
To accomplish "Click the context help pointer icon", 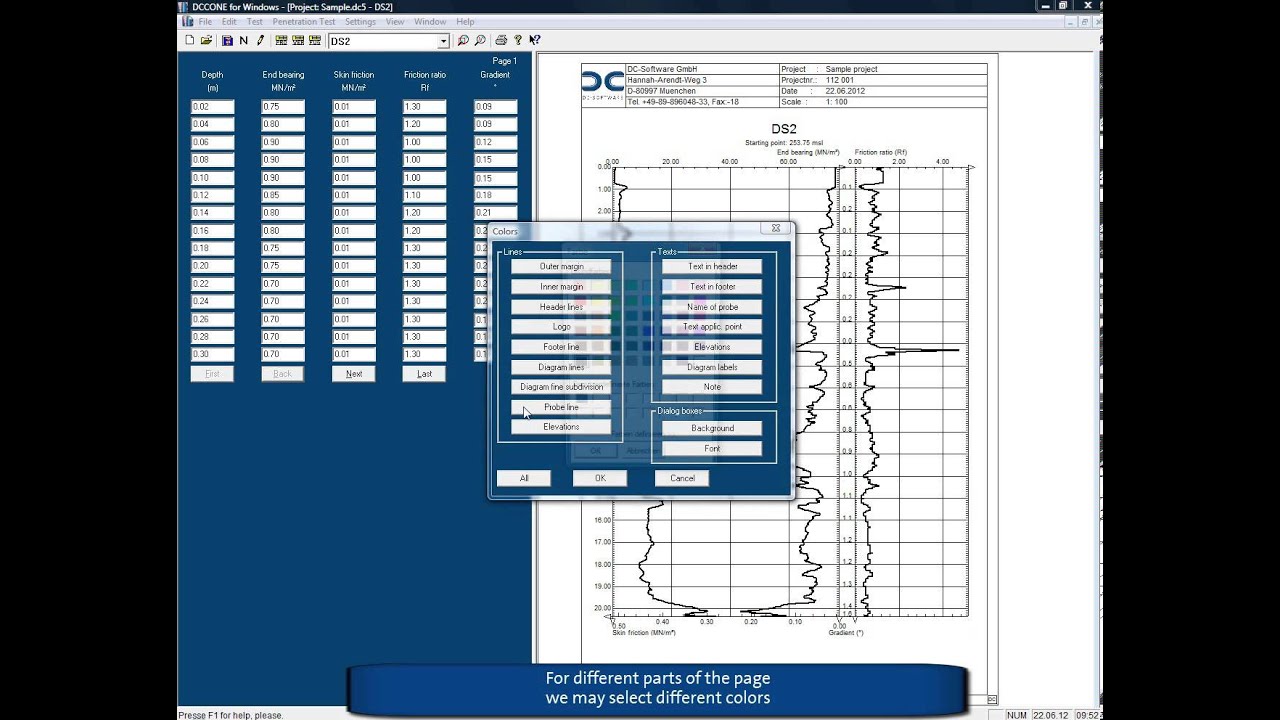I will 534,41.
